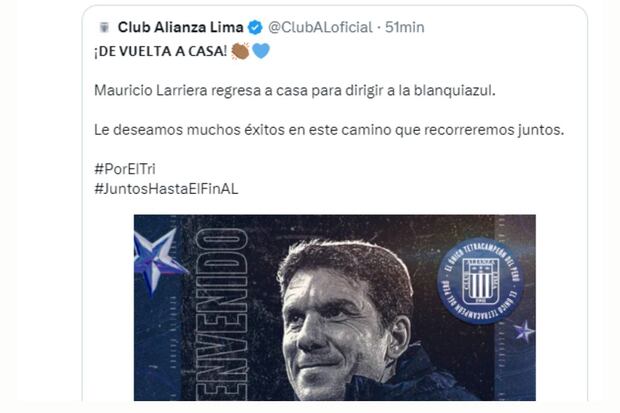Open the @ClubALoficial handle link
620x413 pixels.
coord(320,27)
